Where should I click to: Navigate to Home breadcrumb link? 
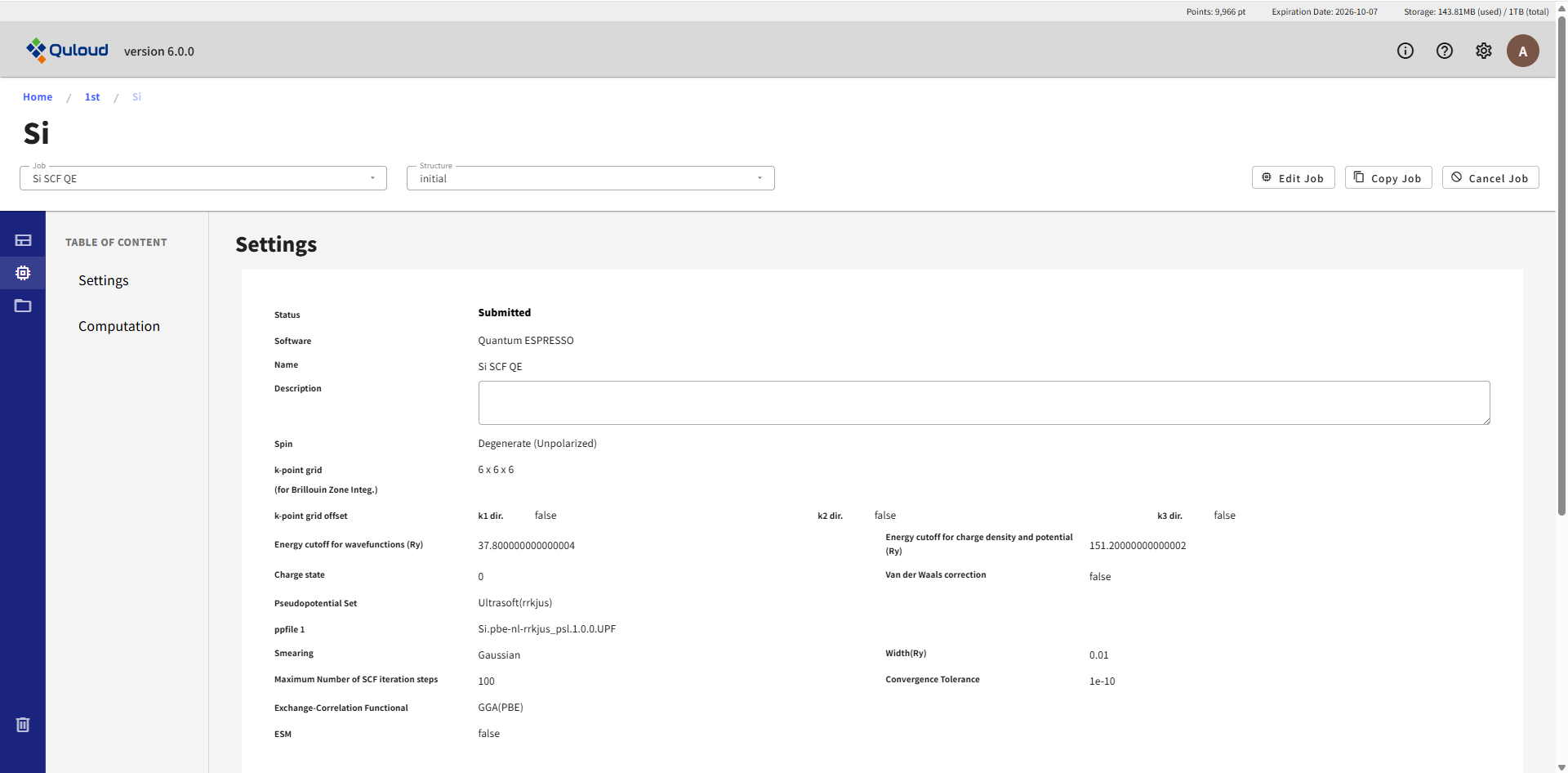pyautogui.click(x=38, y=97)
